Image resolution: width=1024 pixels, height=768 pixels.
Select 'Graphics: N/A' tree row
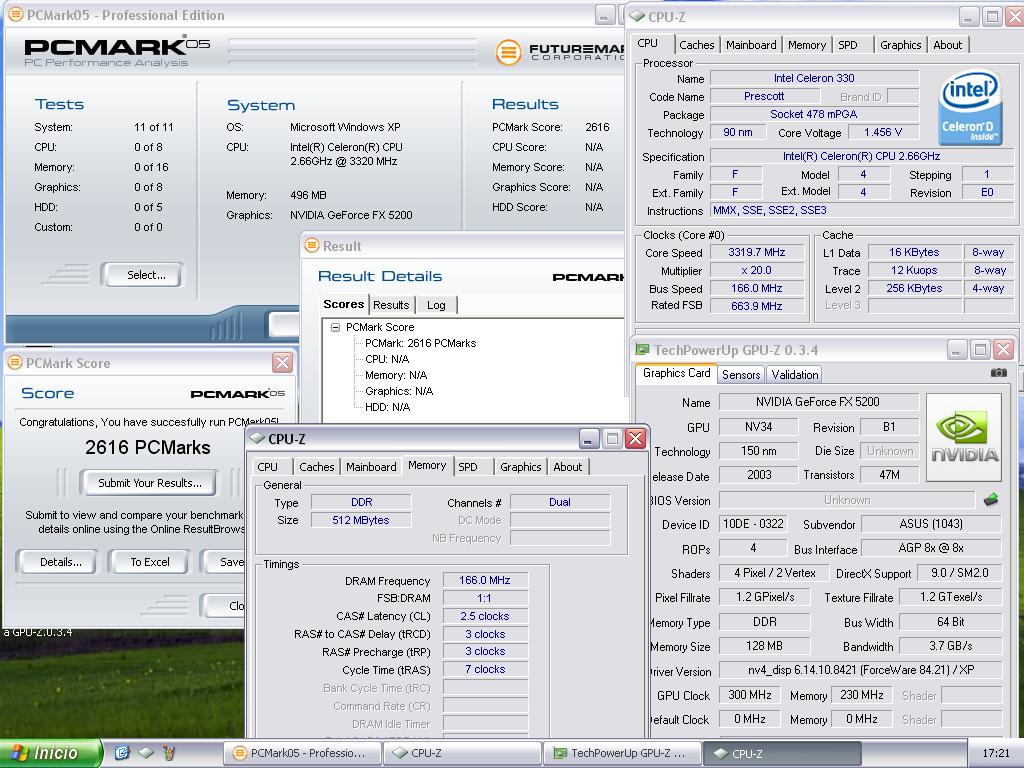tap(398, 391)
